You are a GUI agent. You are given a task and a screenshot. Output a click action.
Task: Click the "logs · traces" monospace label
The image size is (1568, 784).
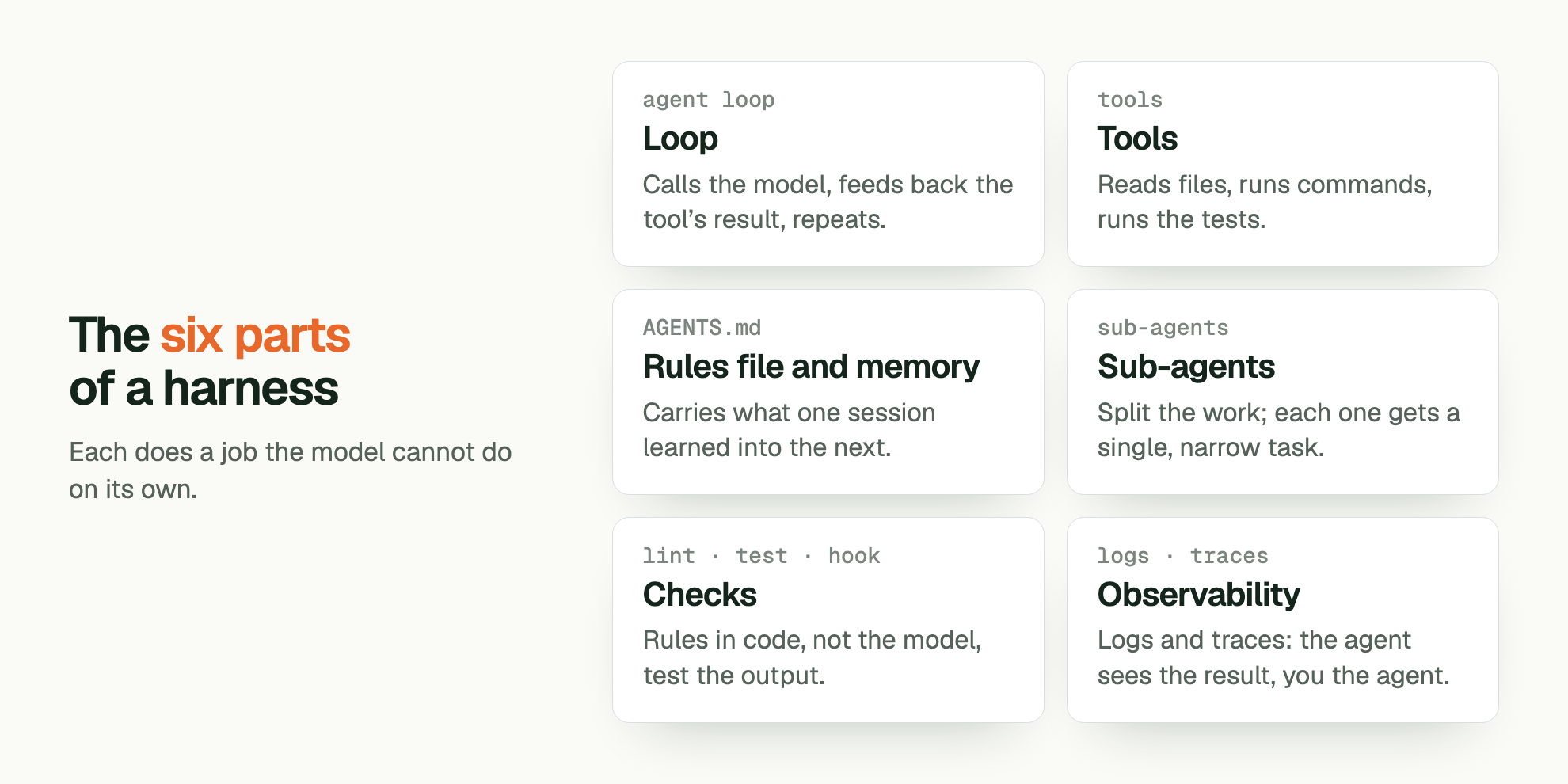1182,556
